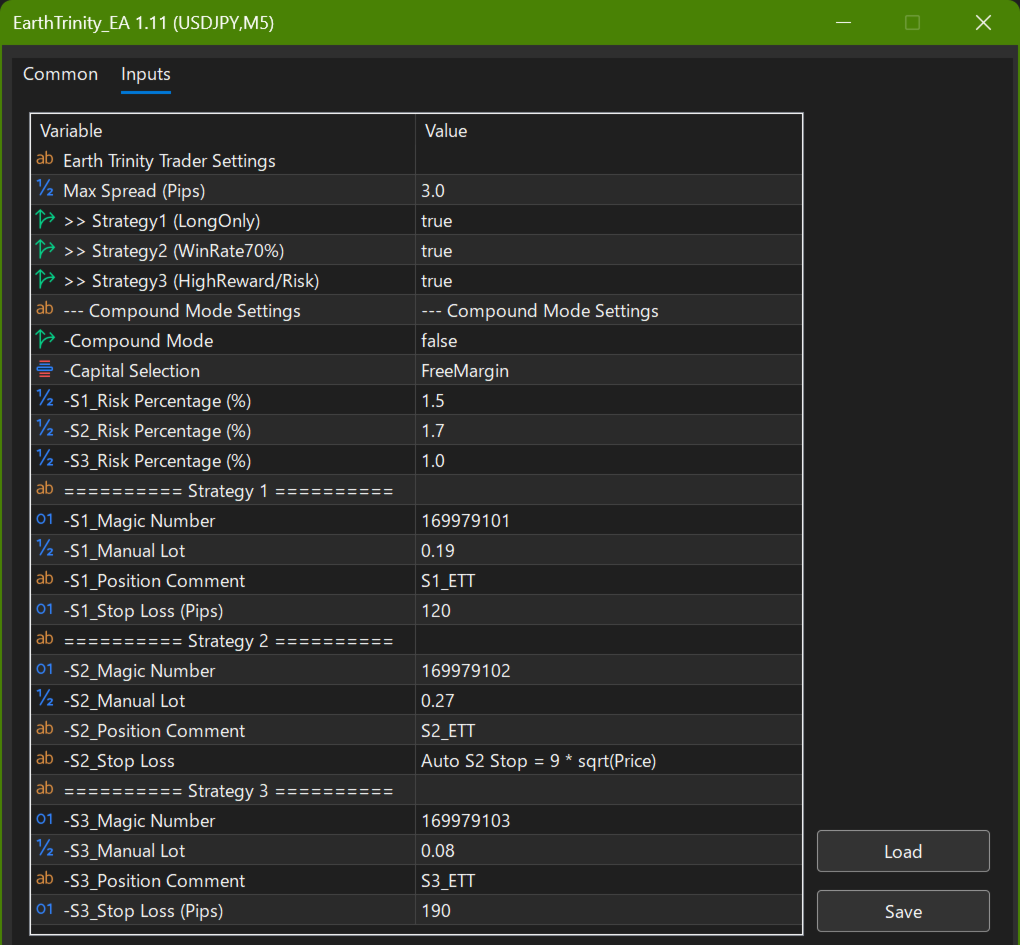Viewport: 1020px width, 945px height.
Task: Click the string icon beside Strategy 2 separator
Action: 45,639
